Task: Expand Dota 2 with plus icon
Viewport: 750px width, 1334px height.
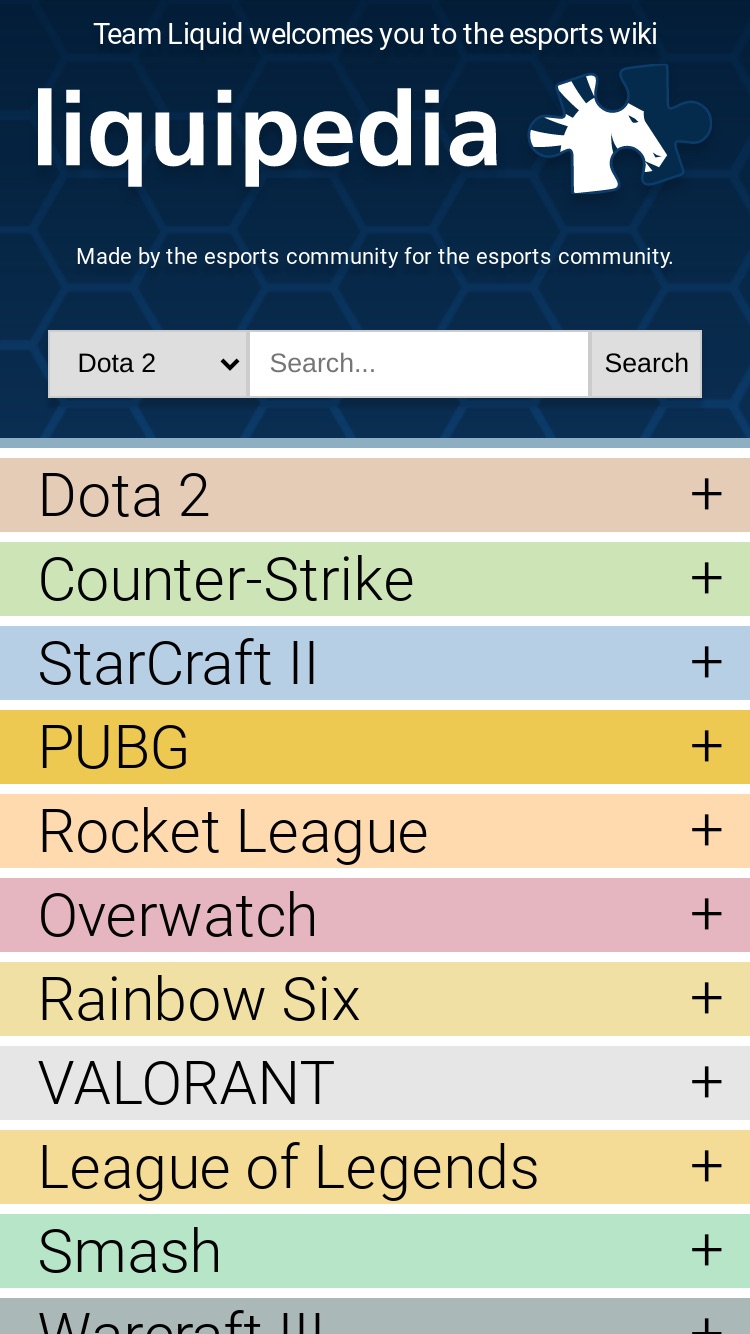Action: (x=706, y=495)
